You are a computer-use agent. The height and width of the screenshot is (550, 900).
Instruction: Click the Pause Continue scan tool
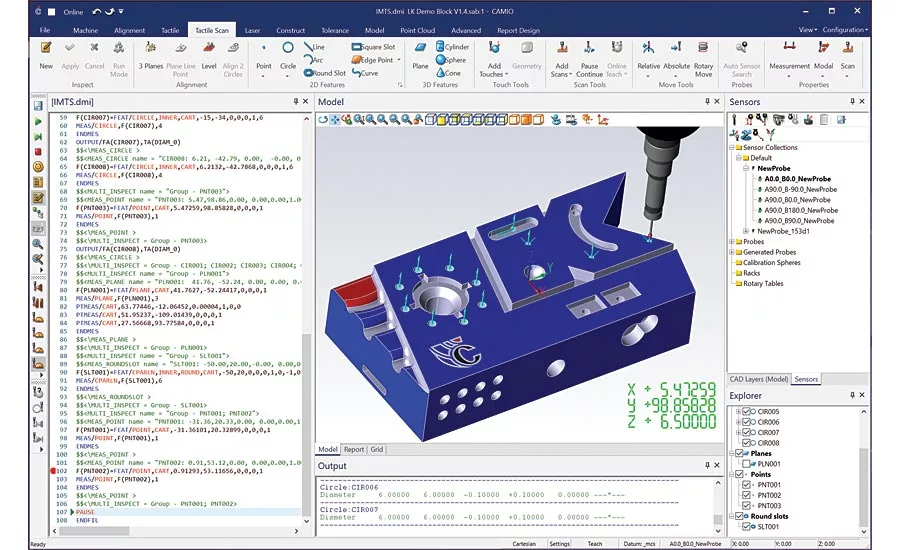(589, 59)
